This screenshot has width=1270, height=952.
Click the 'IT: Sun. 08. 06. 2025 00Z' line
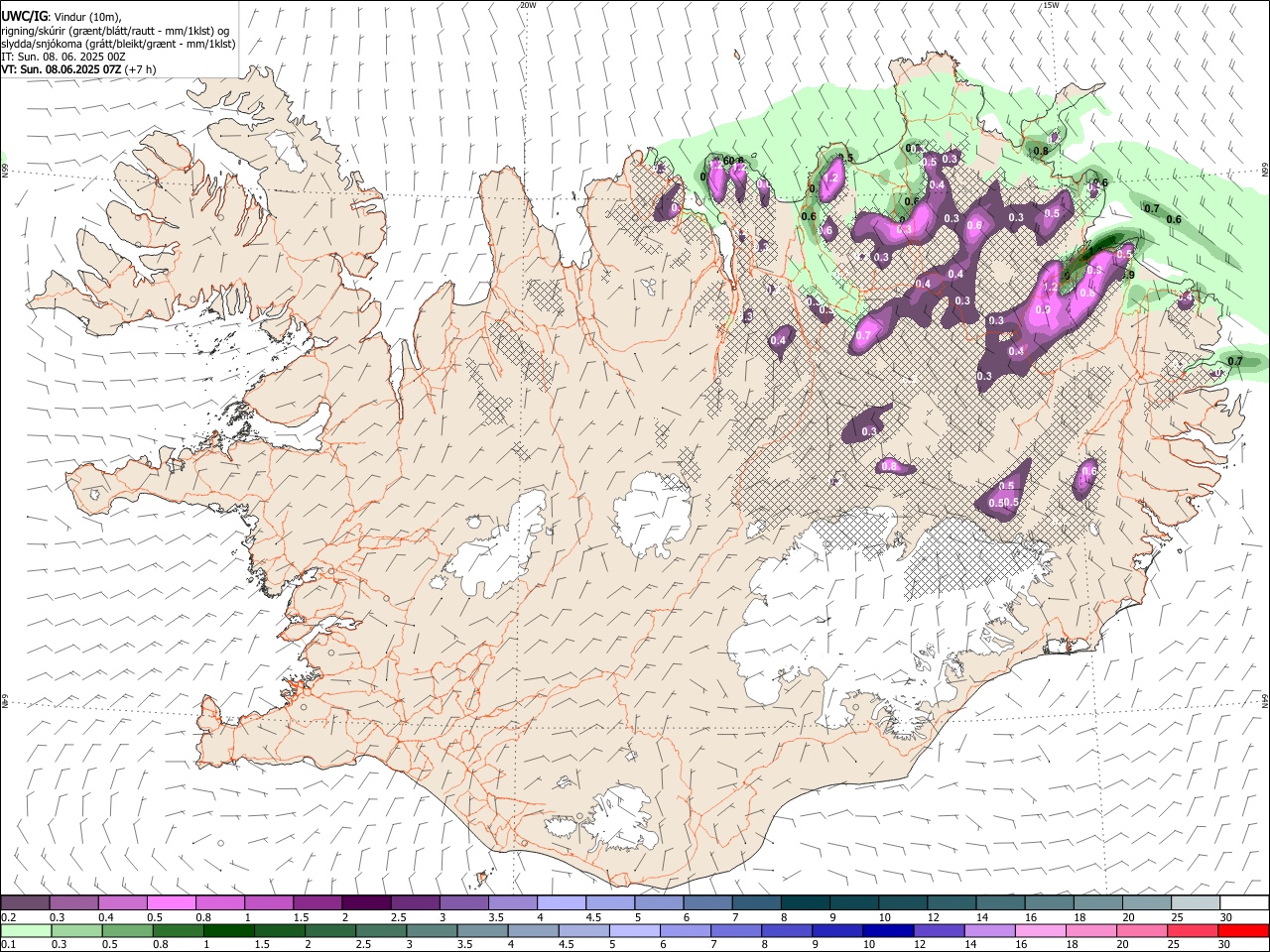tap(63, 57)
